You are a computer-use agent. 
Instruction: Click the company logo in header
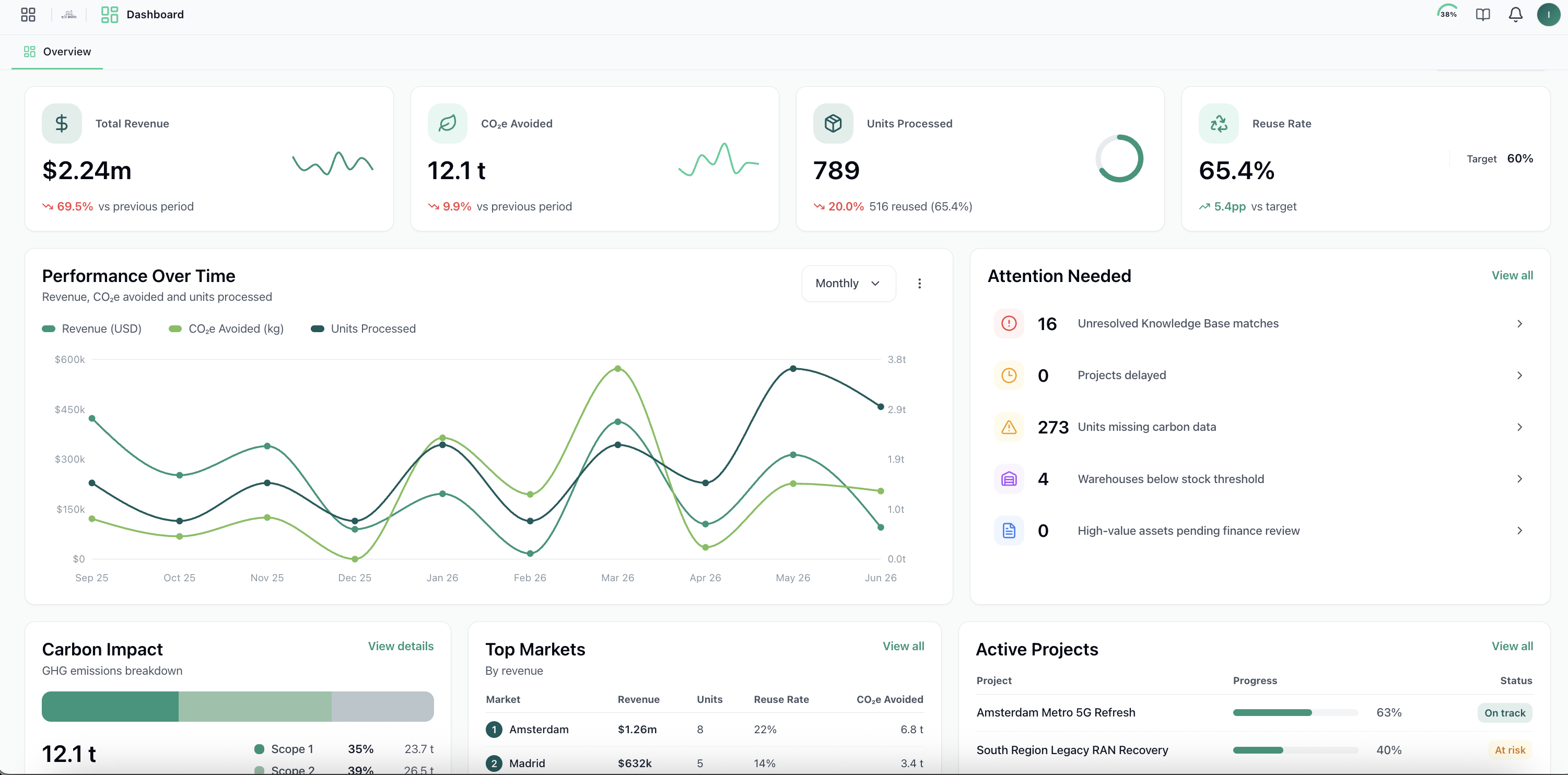point(69,15)
